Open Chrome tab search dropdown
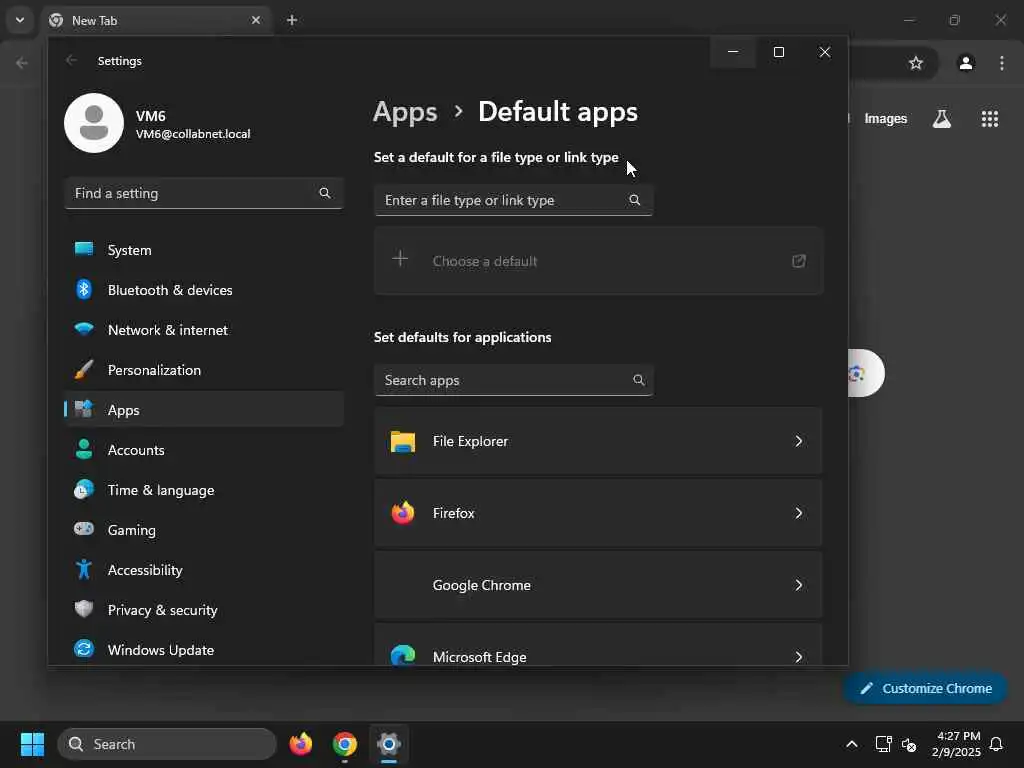The image size is (1024, 768). tap(20, 20)
